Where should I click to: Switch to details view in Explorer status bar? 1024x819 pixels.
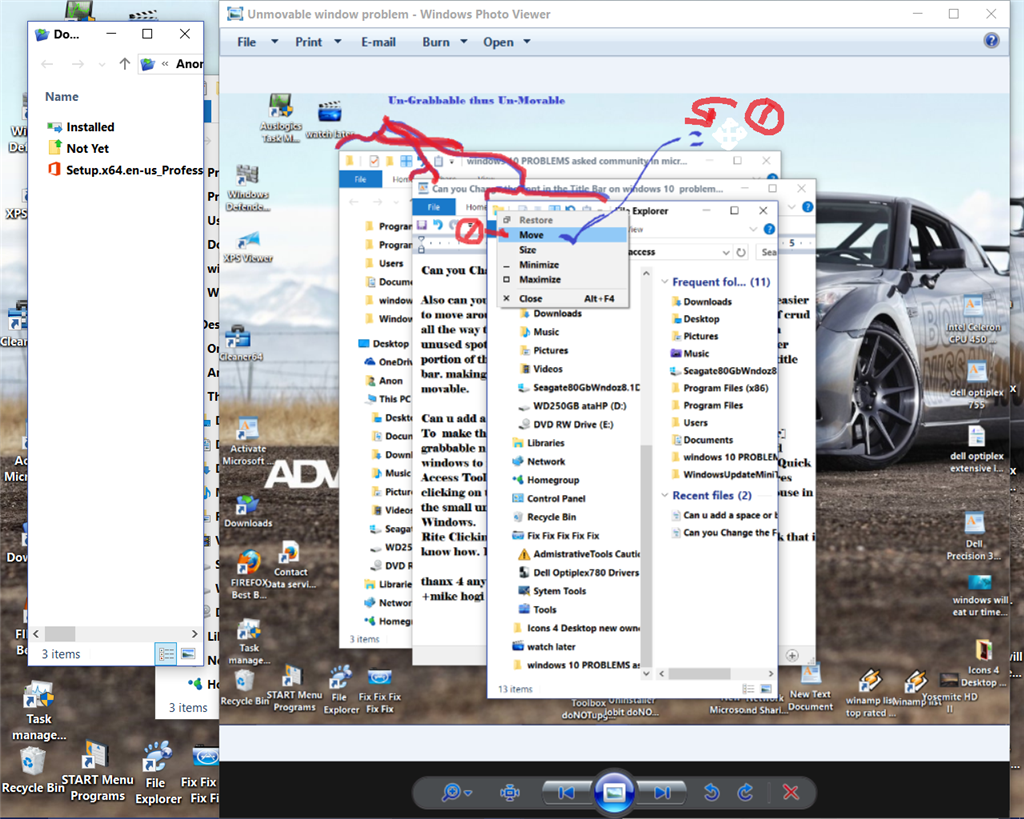click(x=167, y=654)
